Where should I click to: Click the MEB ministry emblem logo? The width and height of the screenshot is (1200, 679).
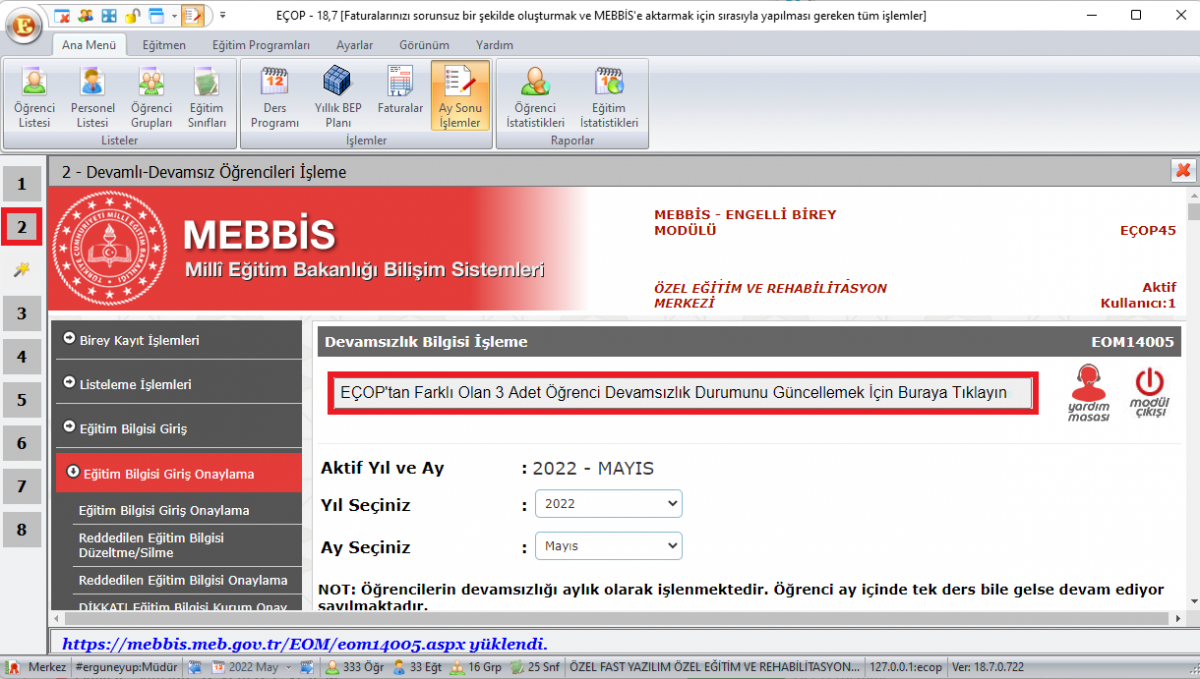110,249
